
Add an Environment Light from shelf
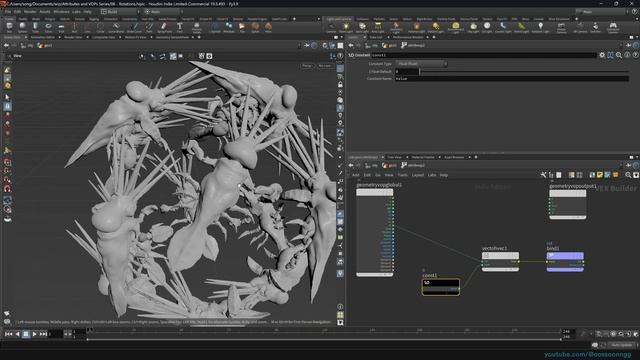[456, 27]
